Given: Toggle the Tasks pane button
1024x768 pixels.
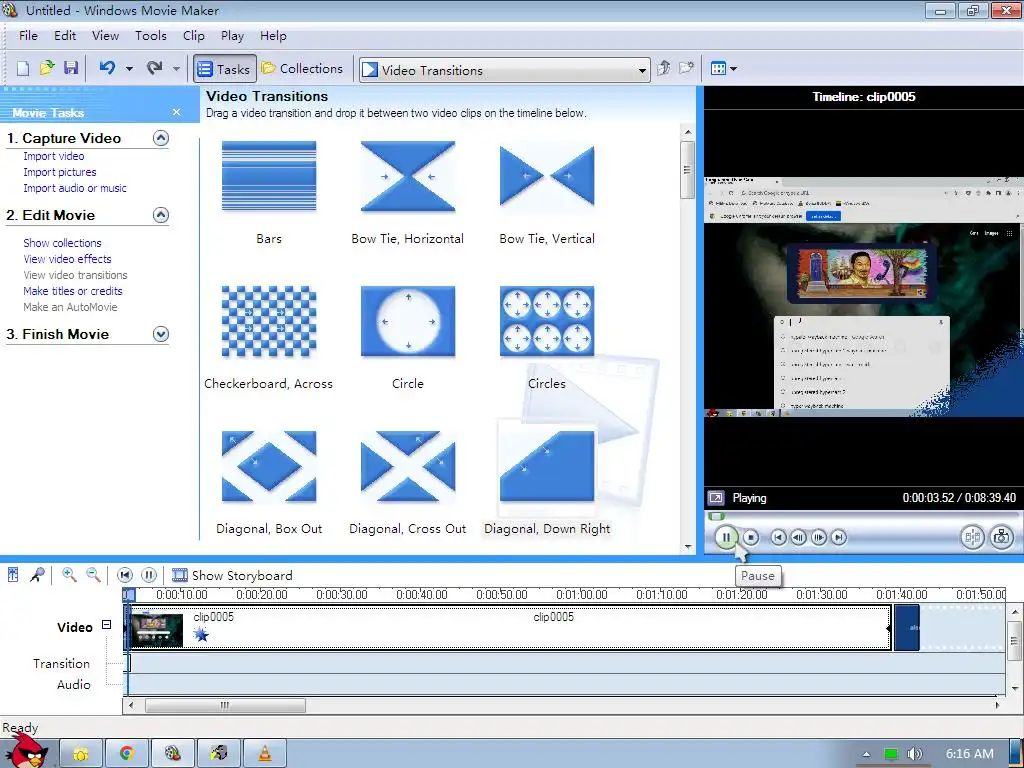Looking at the screenshot, I should 224,69.
